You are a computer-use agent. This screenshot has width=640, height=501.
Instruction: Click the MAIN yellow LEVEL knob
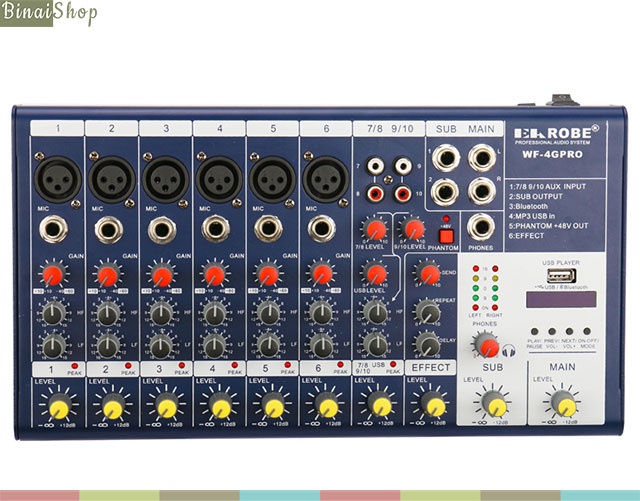point(564,404)
